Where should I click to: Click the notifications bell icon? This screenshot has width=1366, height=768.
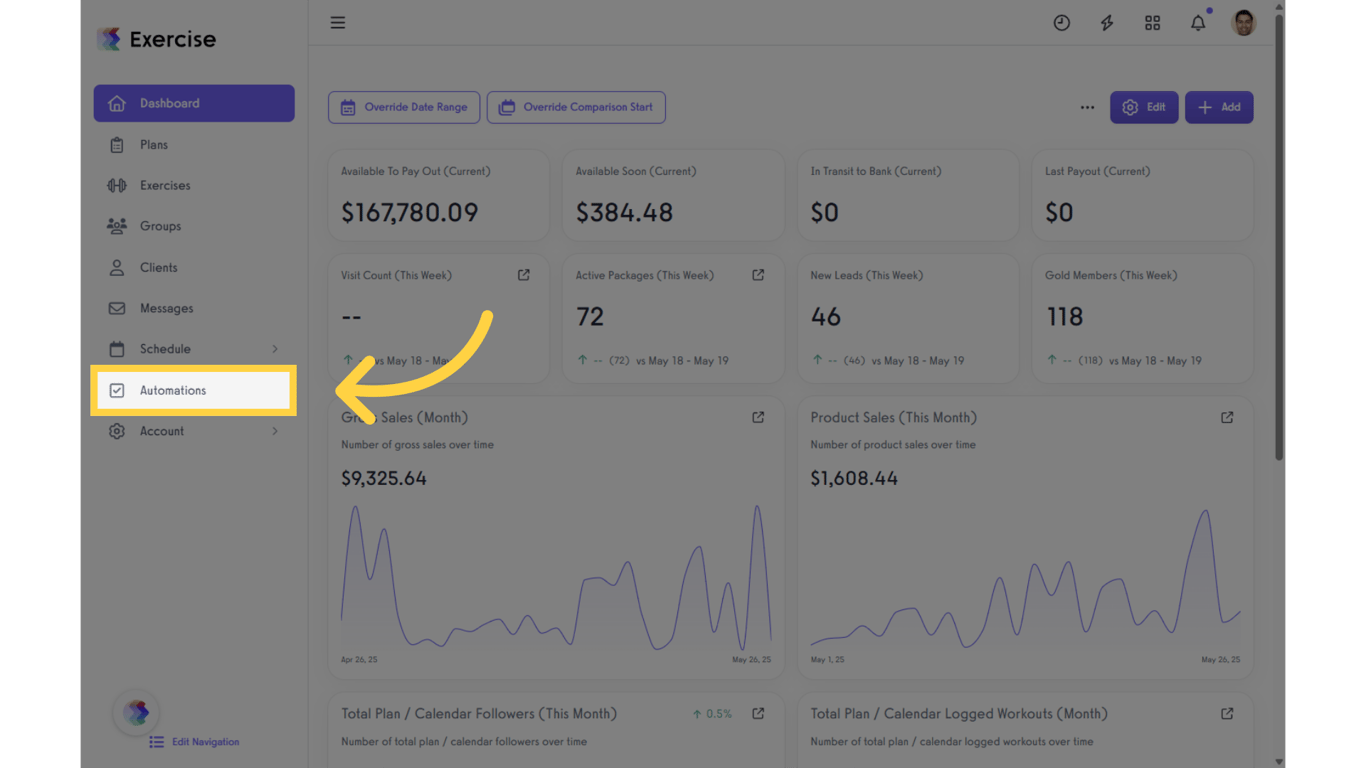[1198, 22]
